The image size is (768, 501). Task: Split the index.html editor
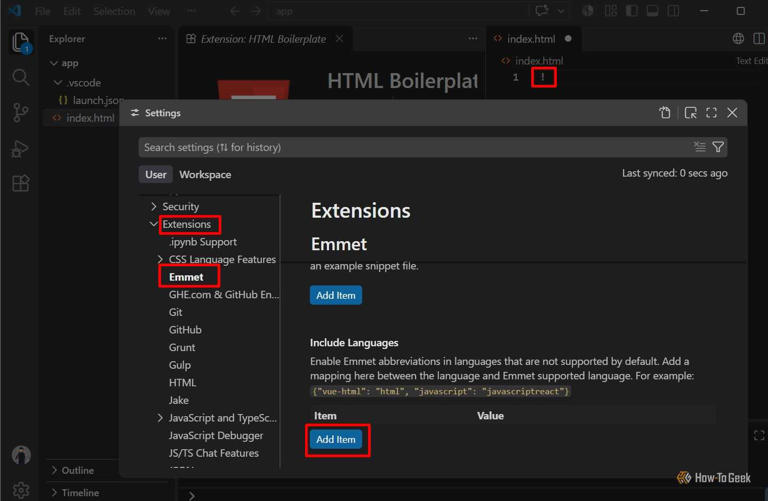(x=759, y=39)
